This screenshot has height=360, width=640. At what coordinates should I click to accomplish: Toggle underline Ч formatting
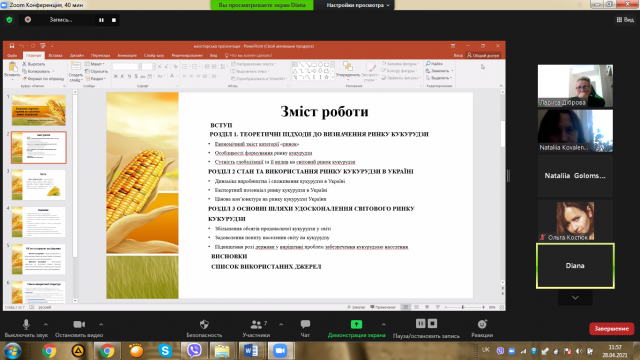(129, 76)
